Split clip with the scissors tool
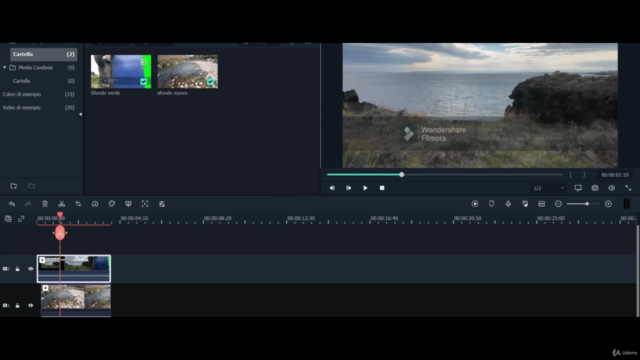This screenshot has width=640, height=360. click(62, 204)
